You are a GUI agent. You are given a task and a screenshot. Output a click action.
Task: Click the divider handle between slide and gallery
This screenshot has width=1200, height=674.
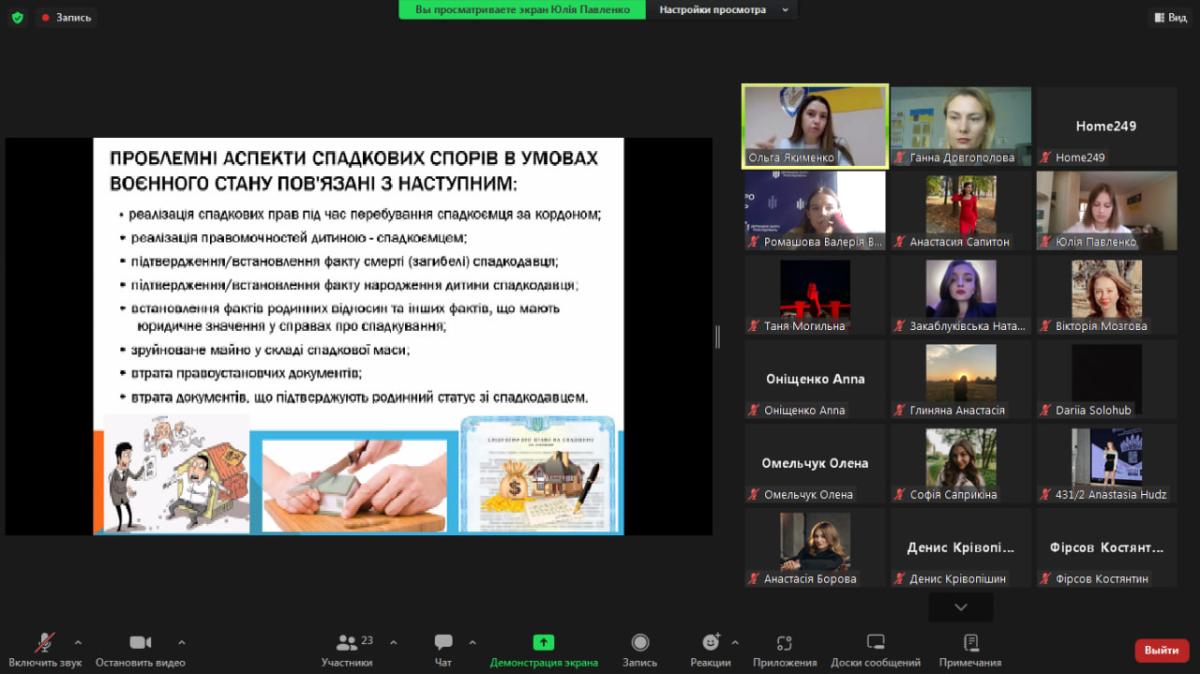point(717,337)
